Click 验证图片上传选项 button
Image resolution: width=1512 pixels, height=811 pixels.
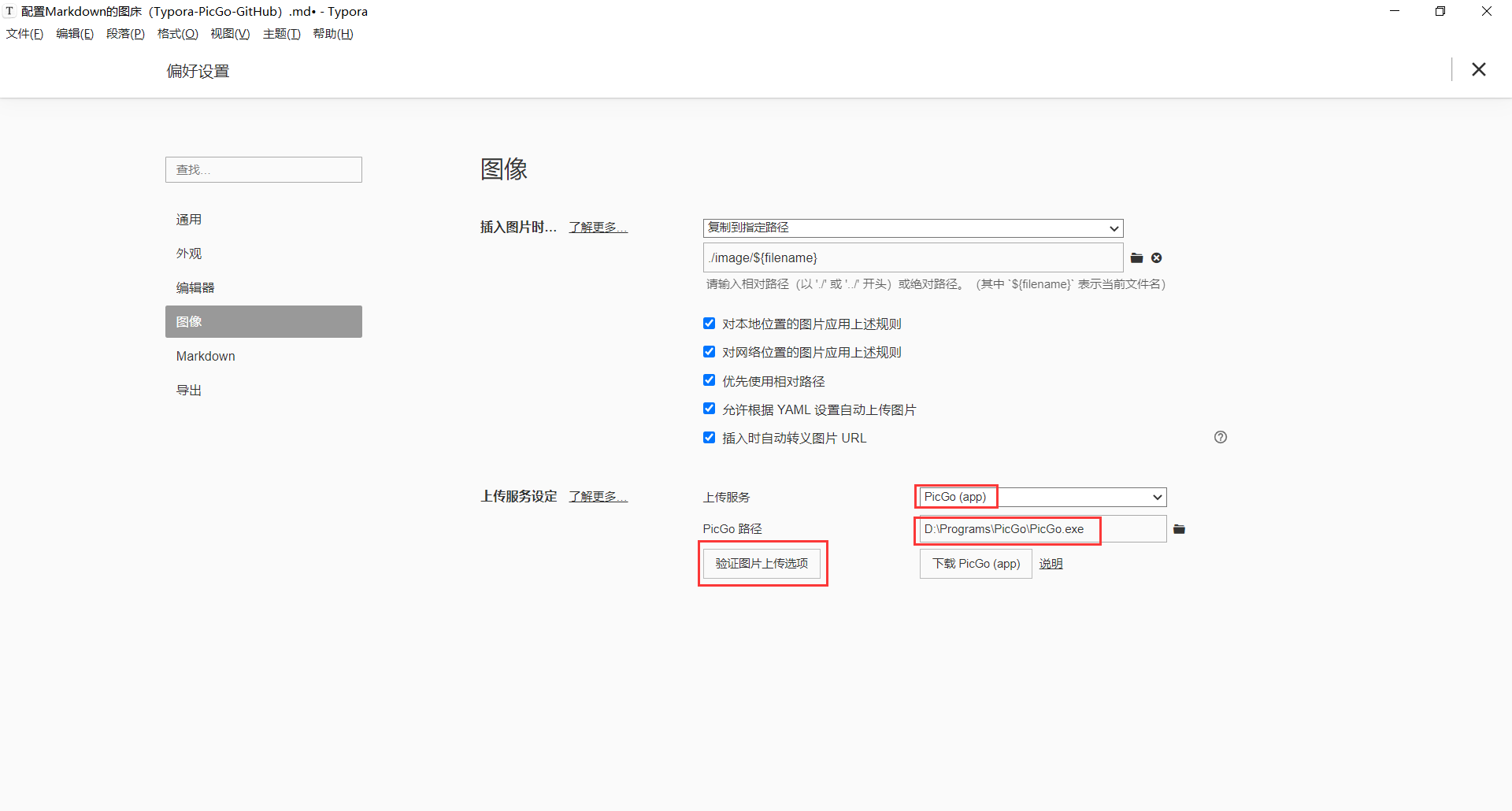(x=762, y=564)
